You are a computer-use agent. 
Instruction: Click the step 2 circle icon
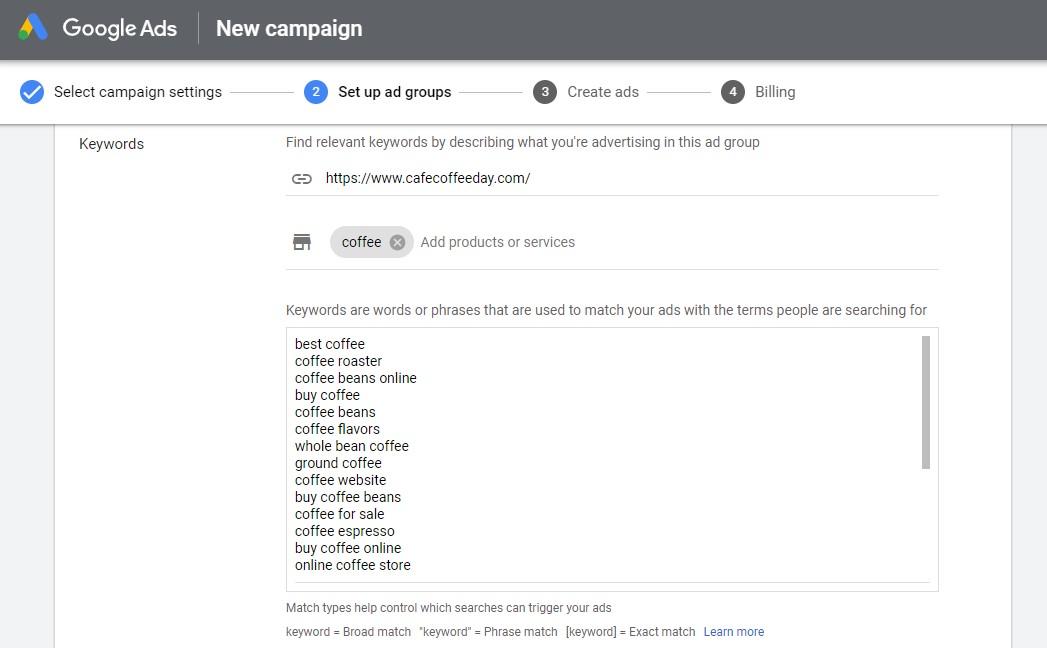tap(316, 92)
